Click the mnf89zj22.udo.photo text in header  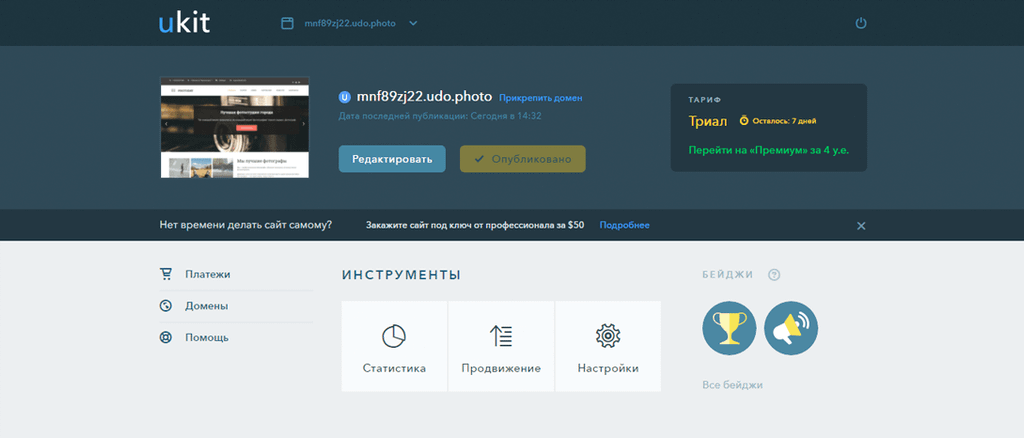point(350,23)
